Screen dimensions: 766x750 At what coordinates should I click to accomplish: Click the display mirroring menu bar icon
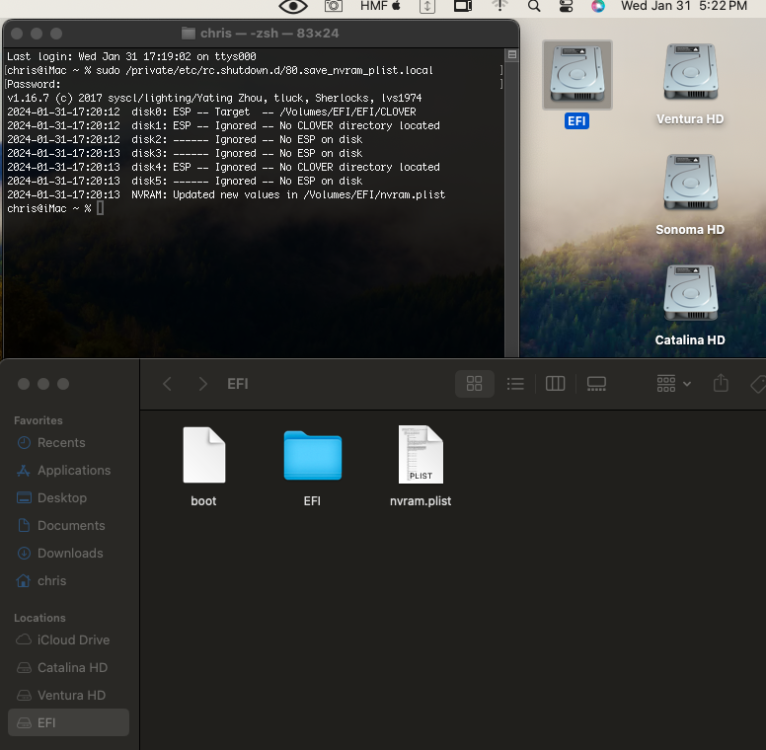pyautogui.click(x=463, y=6)
